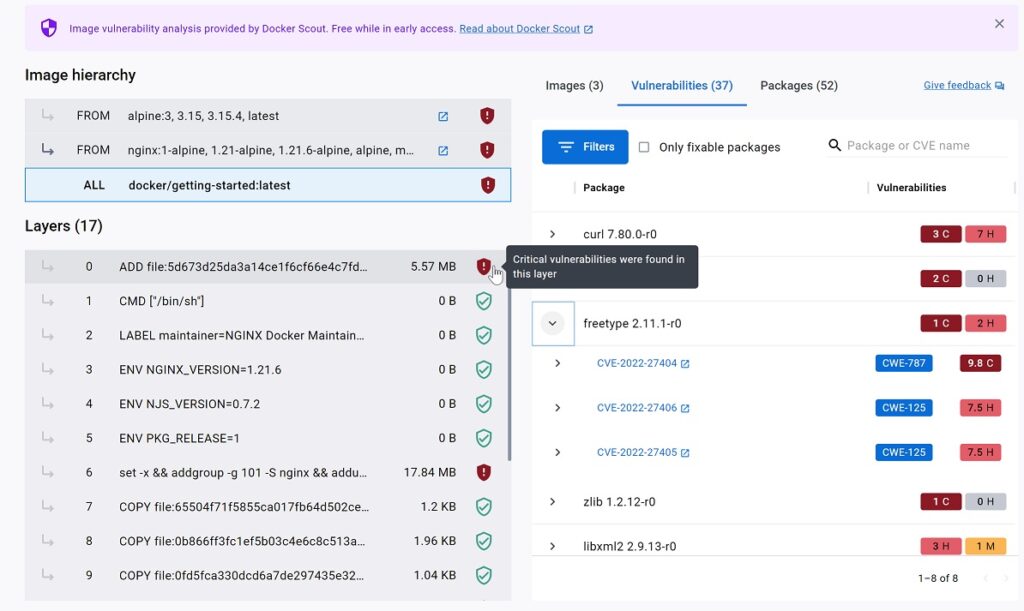This screenshot has height=611, width=1024.
Task: Open the Give feedback link
Action: 964,86
